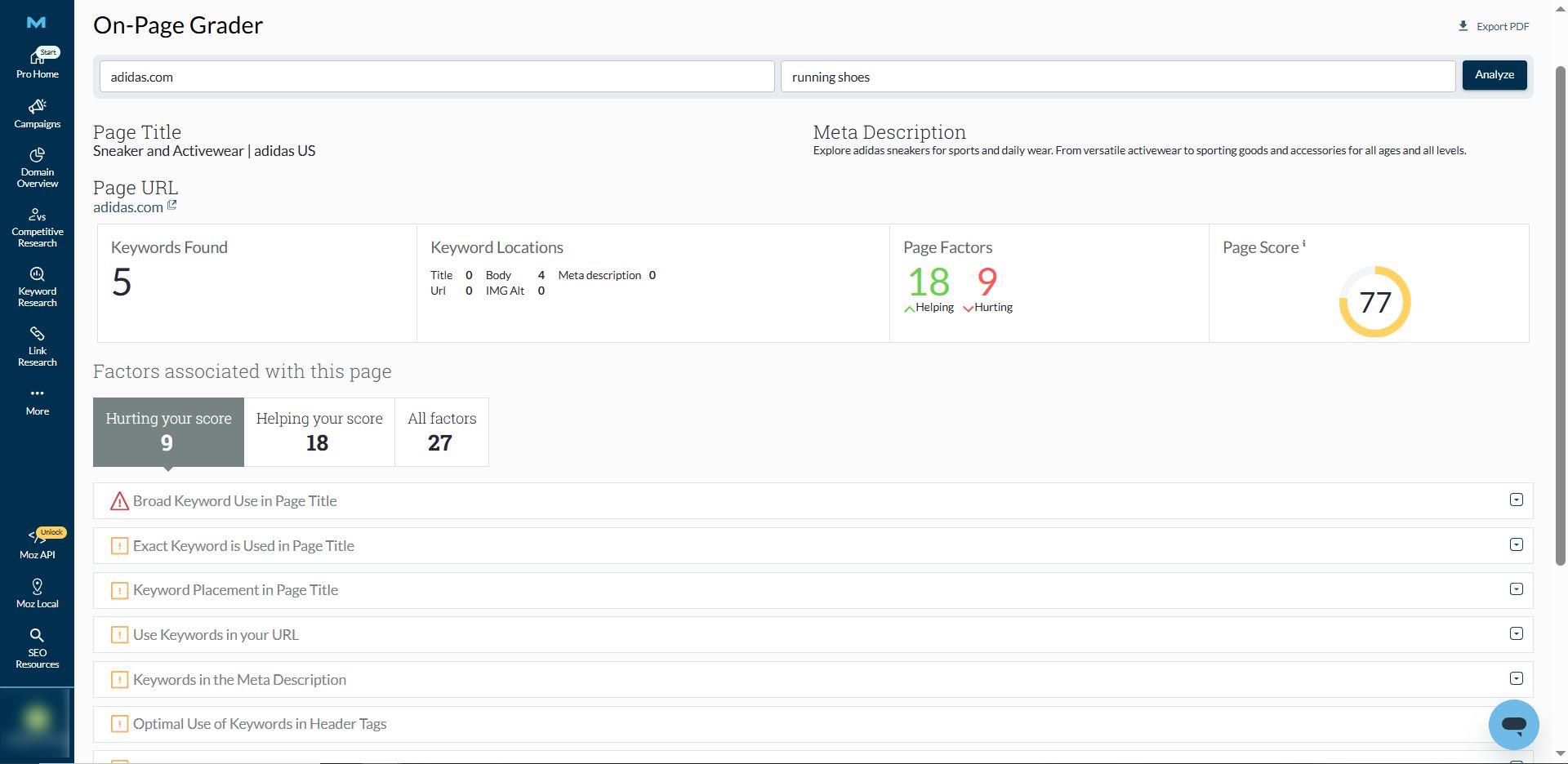Image resolution: width=1568 pixels, height=764 pixels.
Task: Expand Keywords in the Meta Description row
Action: point(1516,679)
